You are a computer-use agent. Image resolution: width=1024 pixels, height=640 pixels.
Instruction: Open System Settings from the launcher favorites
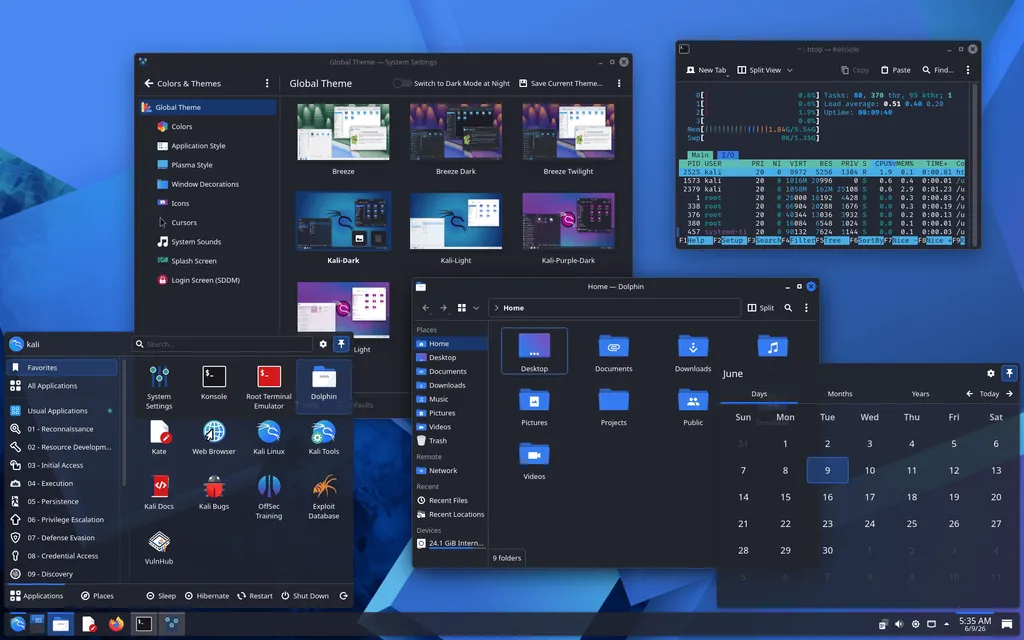(x=159, y=387)
